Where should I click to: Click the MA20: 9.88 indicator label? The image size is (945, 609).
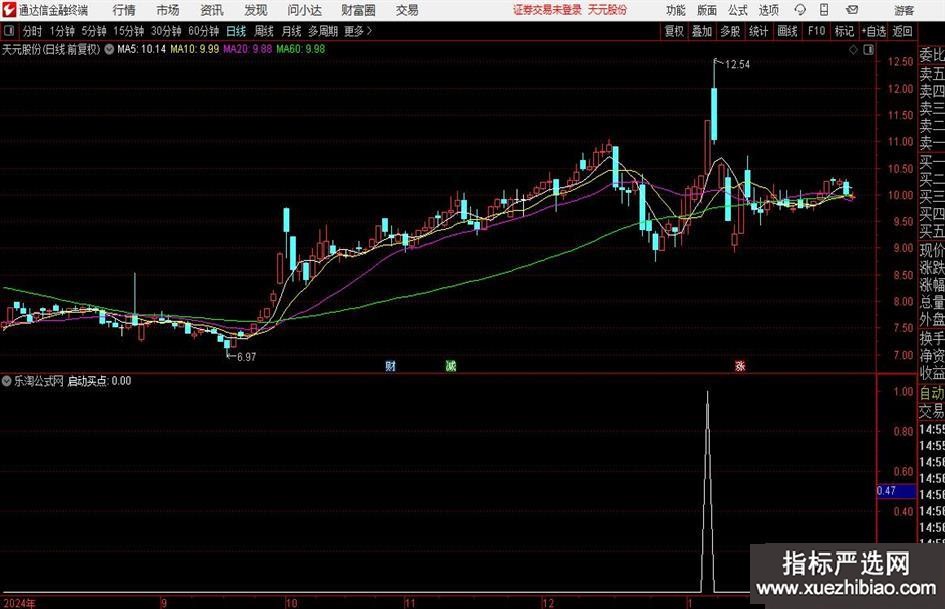248,49
